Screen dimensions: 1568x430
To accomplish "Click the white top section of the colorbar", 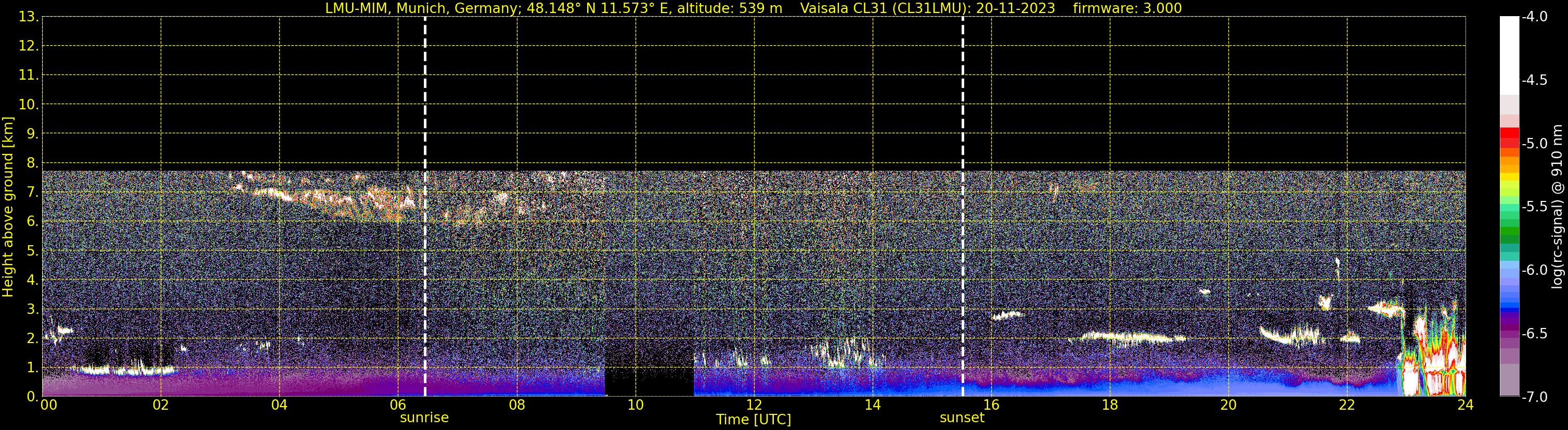I will pyautogui.click(x=1509, y=55).
